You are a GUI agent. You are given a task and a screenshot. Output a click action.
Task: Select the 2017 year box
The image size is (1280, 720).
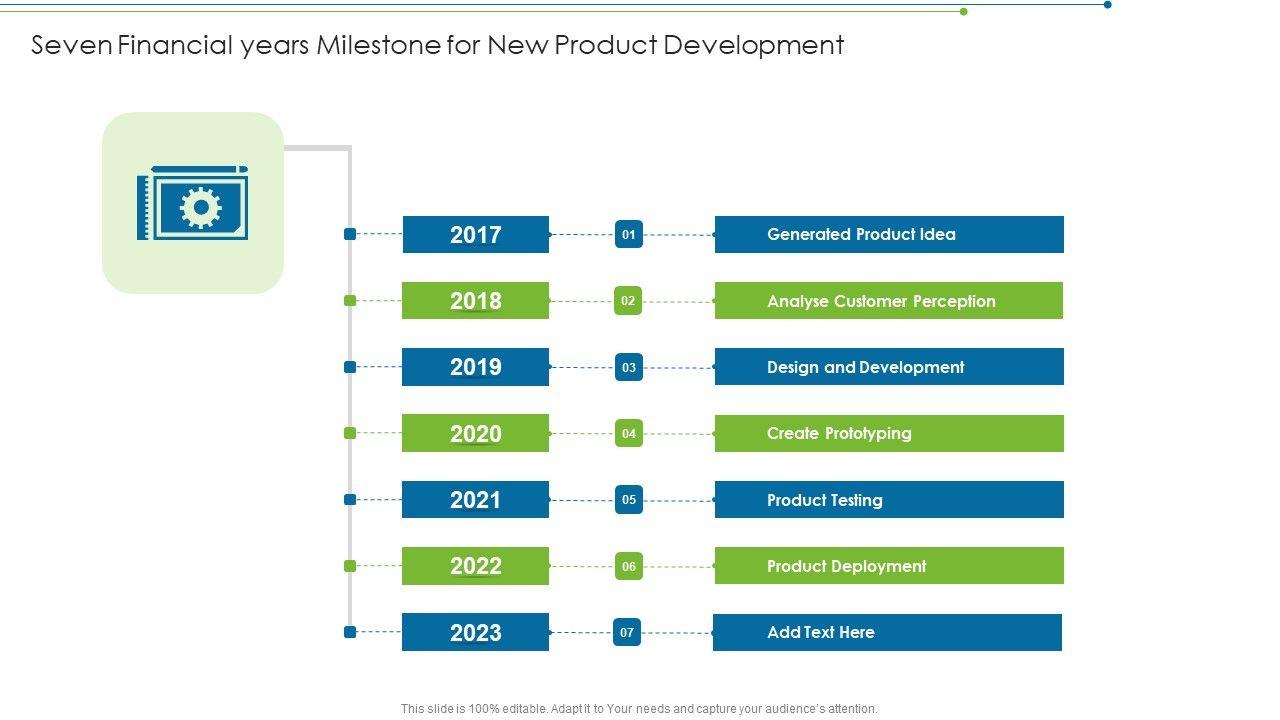pos(475,235)
